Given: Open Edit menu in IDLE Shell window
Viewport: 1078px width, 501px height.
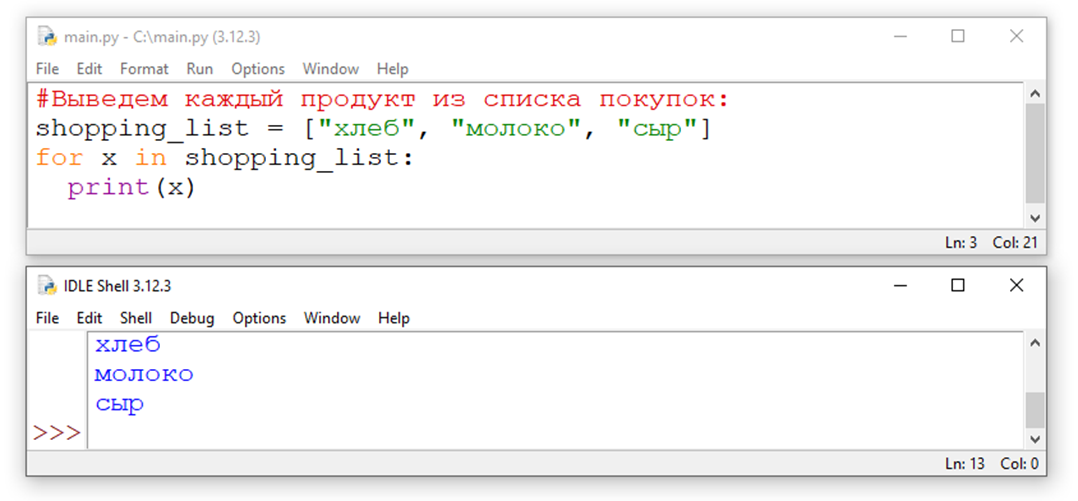Looking at the screenshot, I should (x=89, y=318).
